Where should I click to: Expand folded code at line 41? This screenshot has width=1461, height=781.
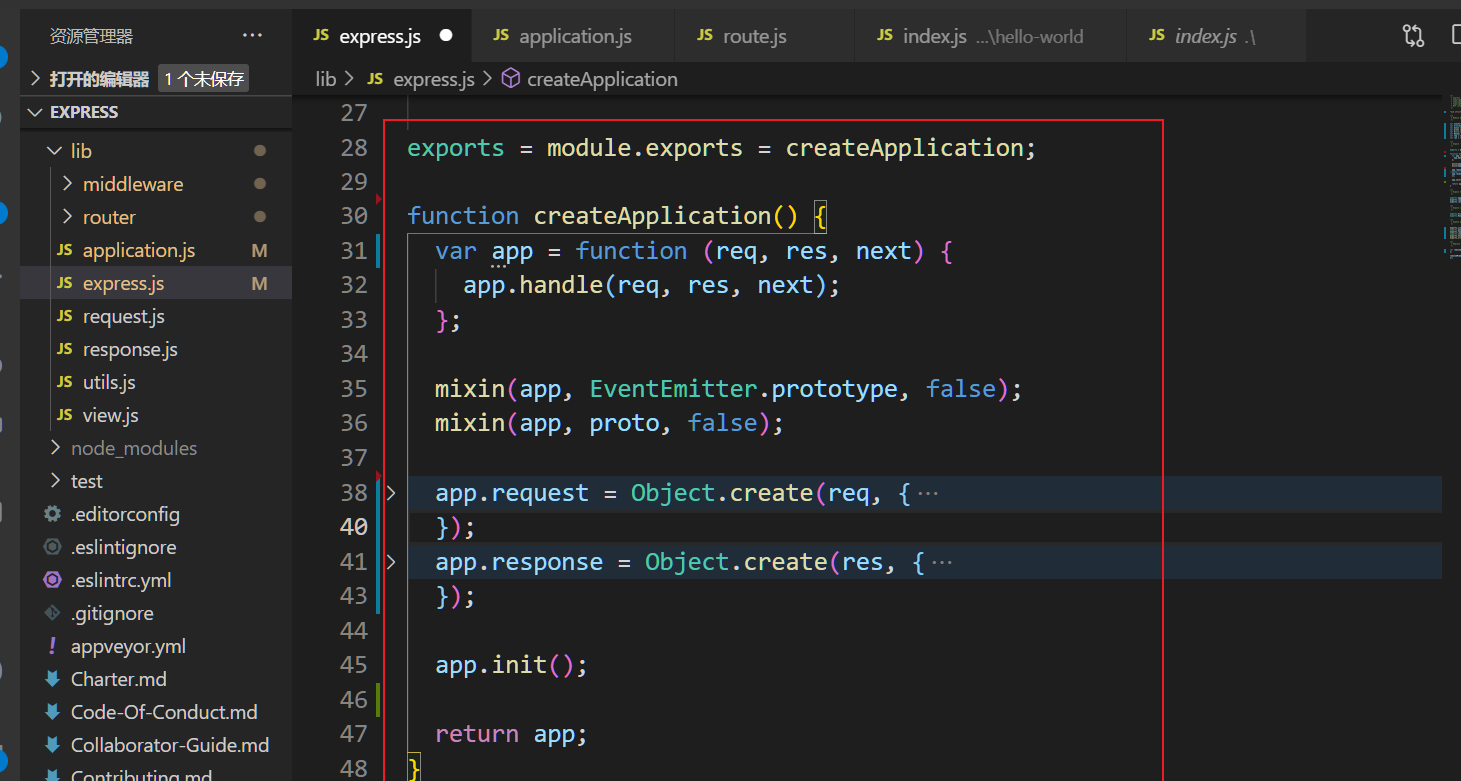[391, 562]
